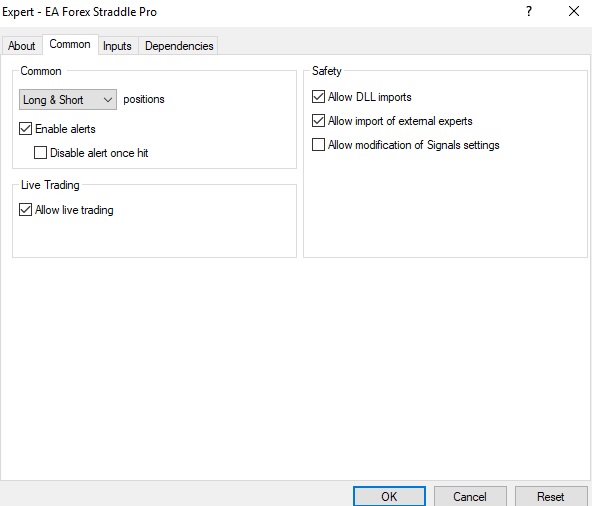
Task: Toggle the Enable alerts checkbox
Action: tap(25, 129)
